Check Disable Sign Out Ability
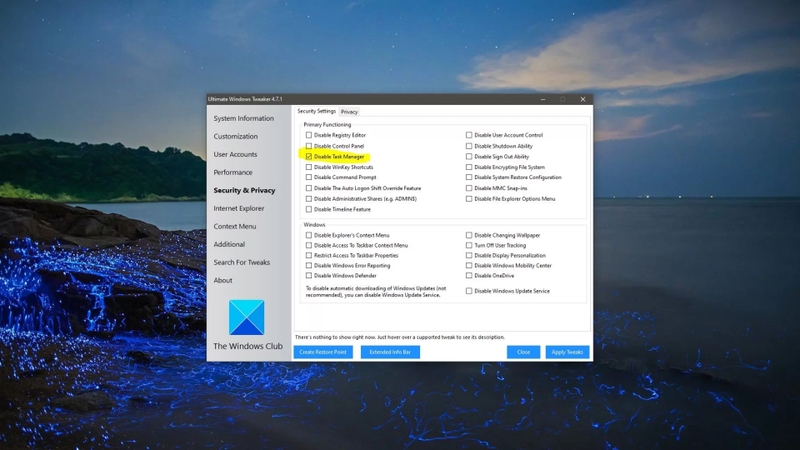This screenshot has width=800, height=450. [x=469, y=157]
